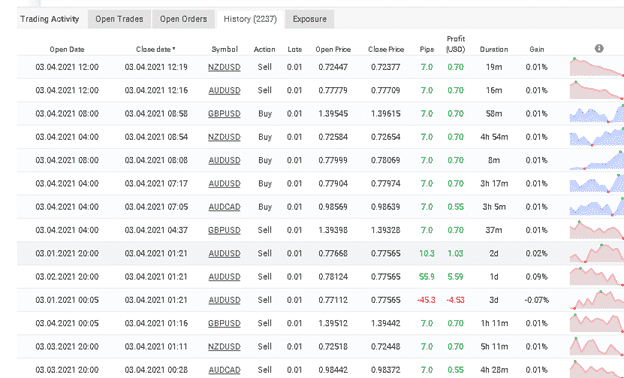Click close date 03.04.2021 08:08
The image size is (624, 378).
156,160
